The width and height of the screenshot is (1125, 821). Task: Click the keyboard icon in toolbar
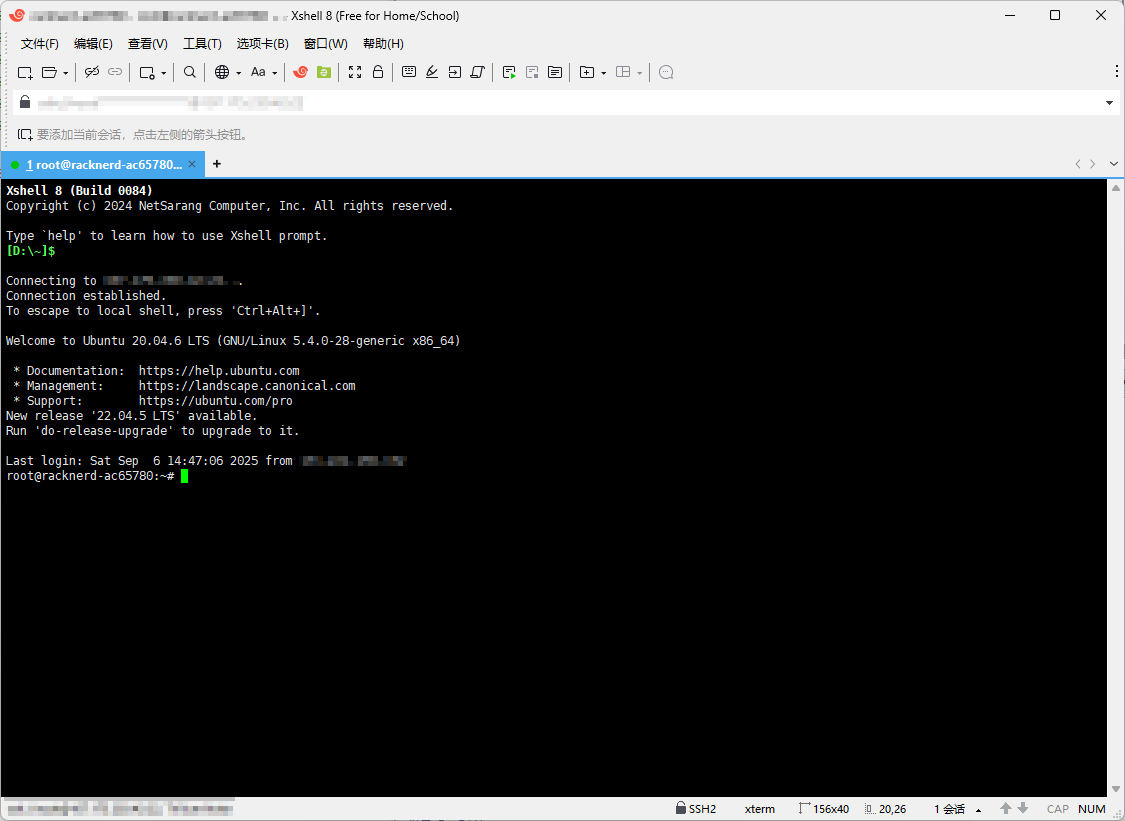pos(409,72)
